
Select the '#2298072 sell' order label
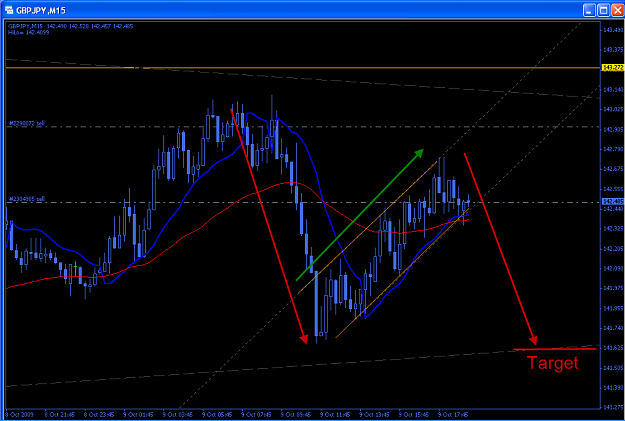26,124
